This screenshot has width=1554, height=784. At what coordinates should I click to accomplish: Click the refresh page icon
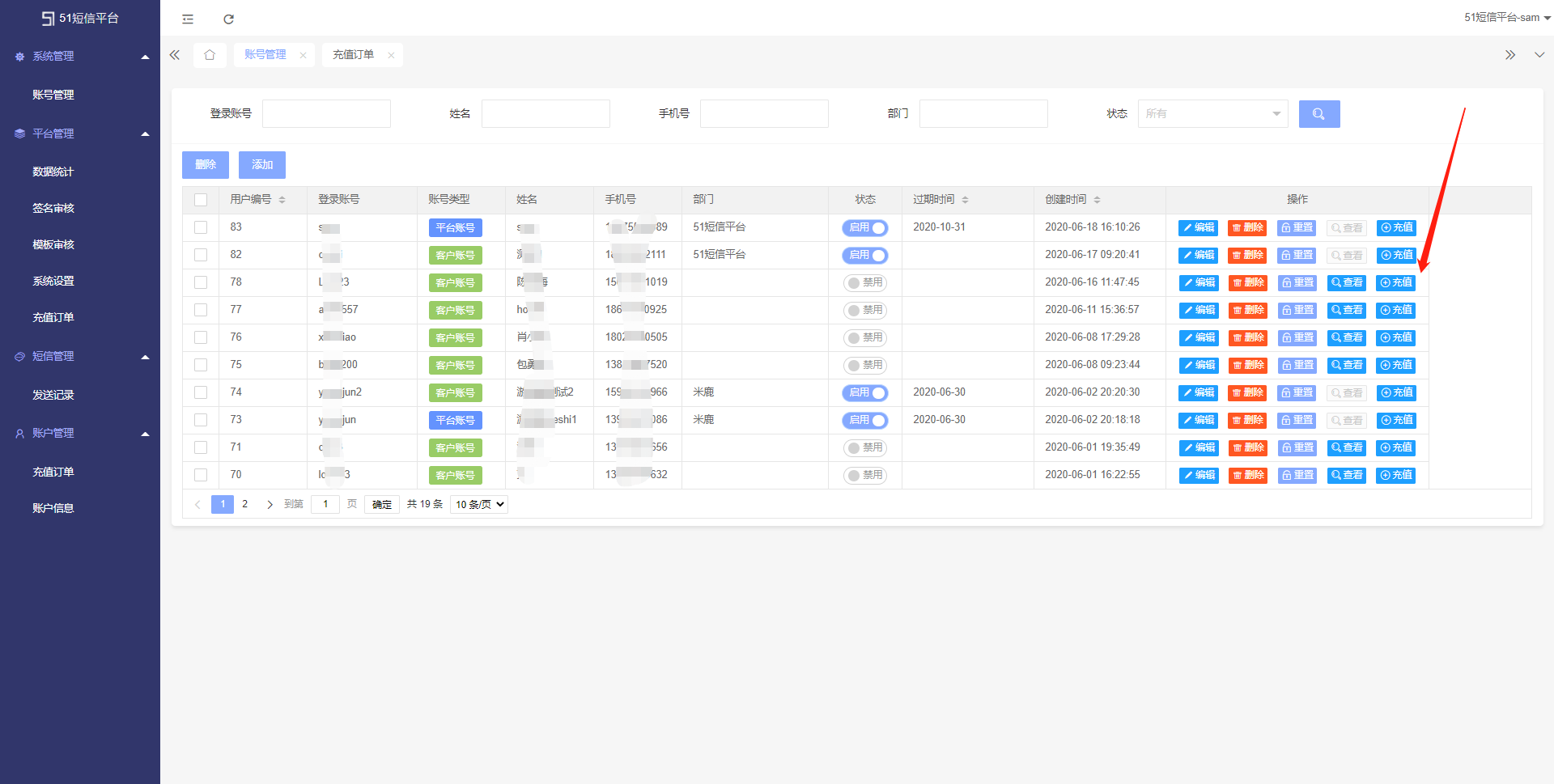[x=229, y=19]
